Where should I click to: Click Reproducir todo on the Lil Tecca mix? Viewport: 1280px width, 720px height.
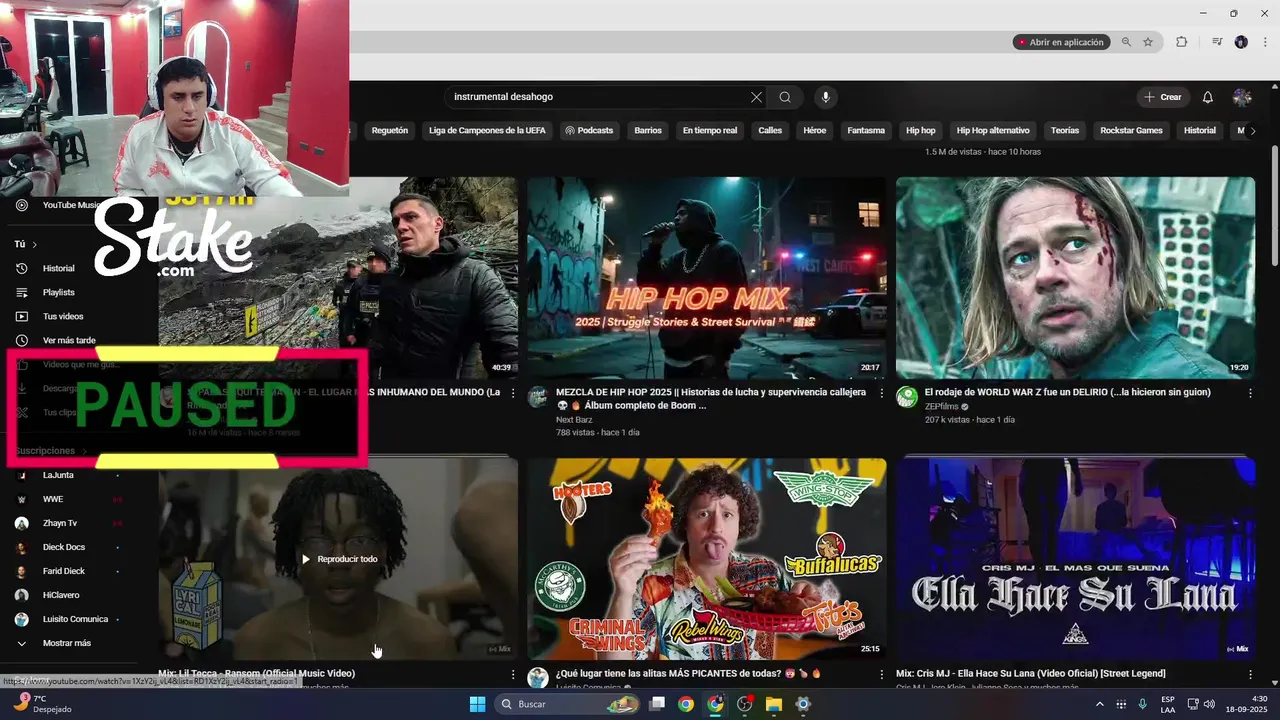(x=338, y=559)
